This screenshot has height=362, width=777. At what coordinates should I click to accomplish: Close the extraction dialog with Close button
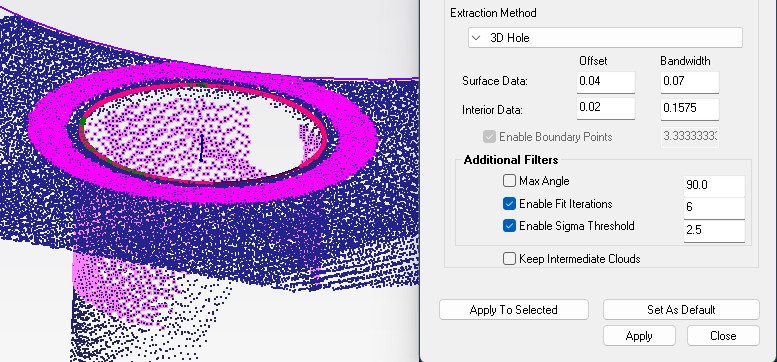click(723, 336)
